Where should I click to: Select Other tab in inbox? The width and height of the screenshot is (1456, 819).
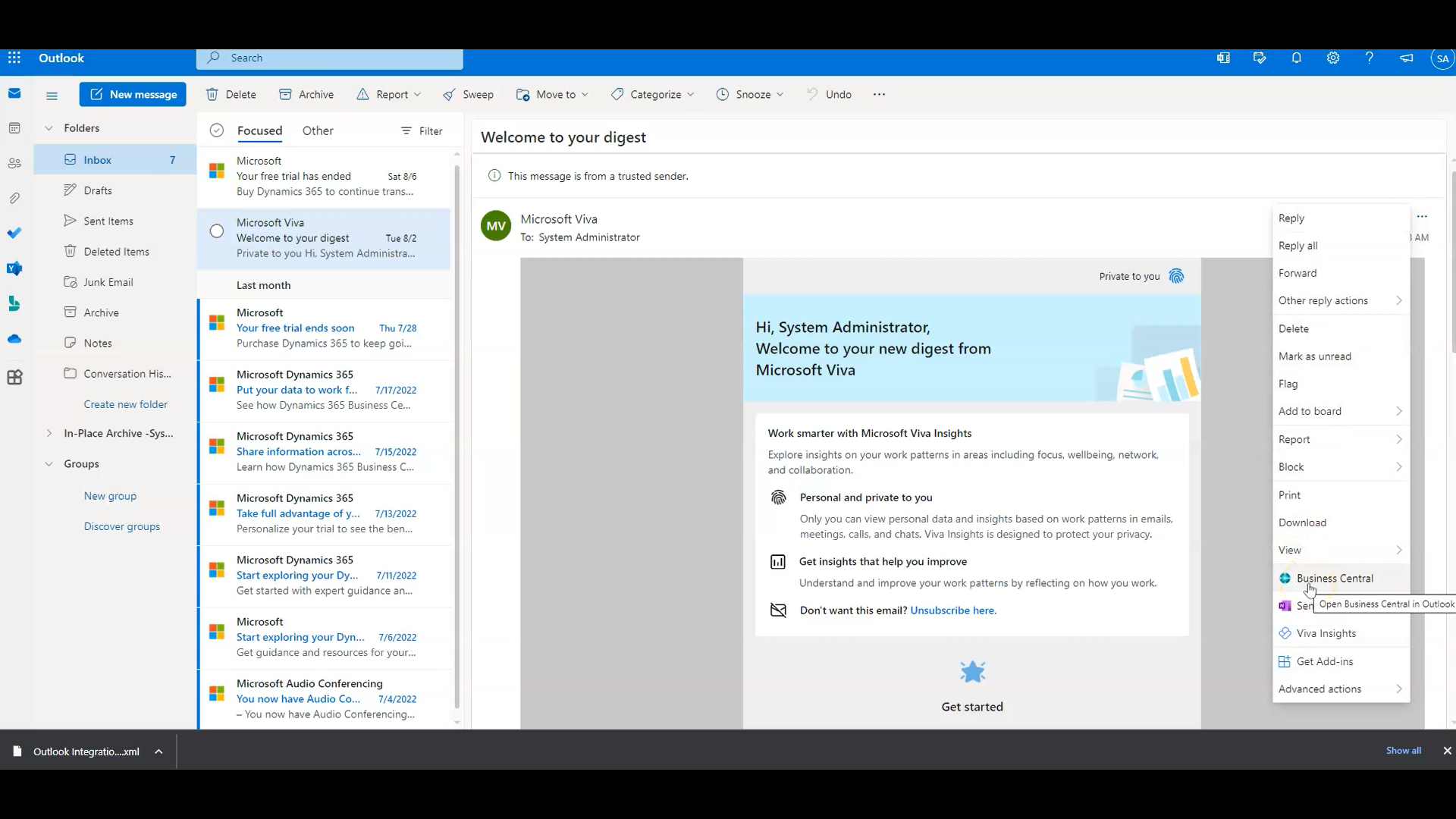[318, 130]
